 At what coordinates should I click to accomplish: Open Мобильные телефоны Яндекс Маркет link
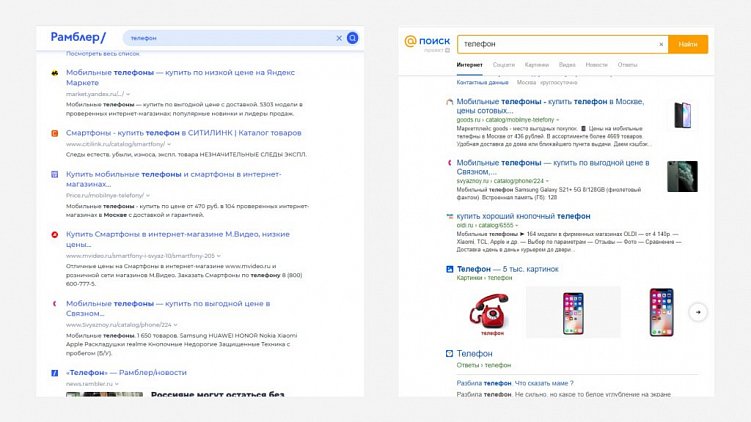180,78
